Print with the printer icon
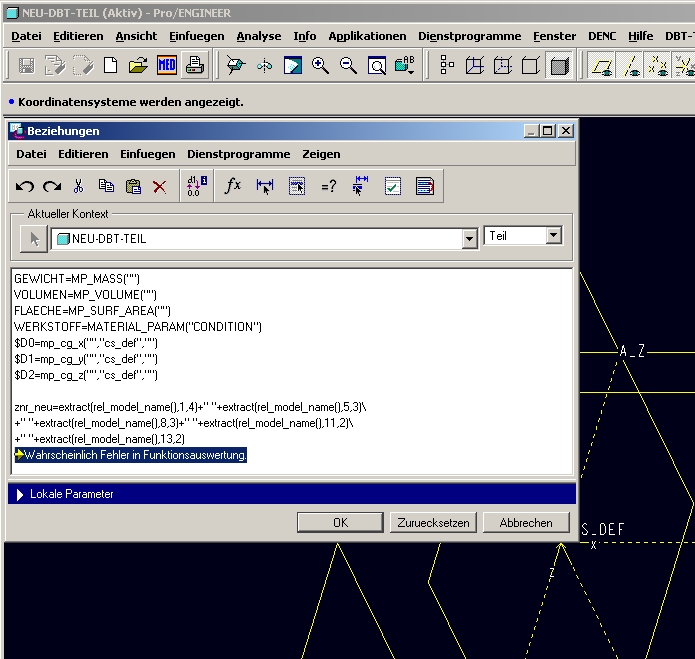 195,66
